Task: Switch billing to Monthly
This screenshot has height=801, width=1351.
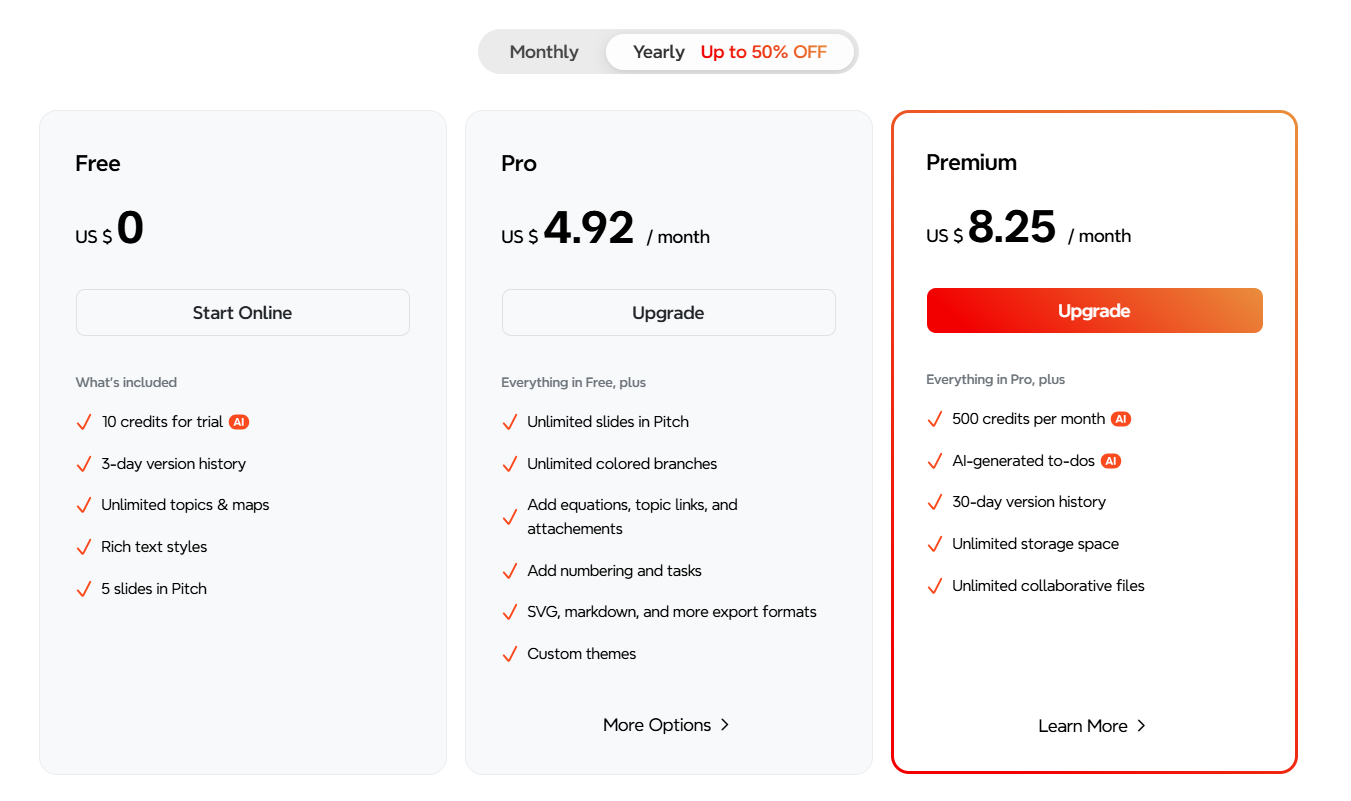Action: (544, 52)
